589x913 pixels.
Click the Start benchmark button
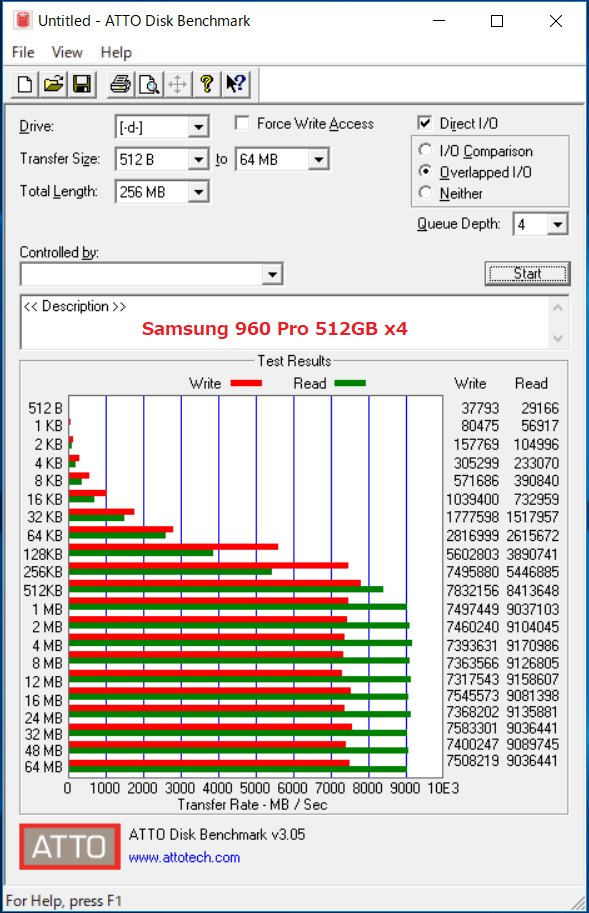[x=527, y=274]
